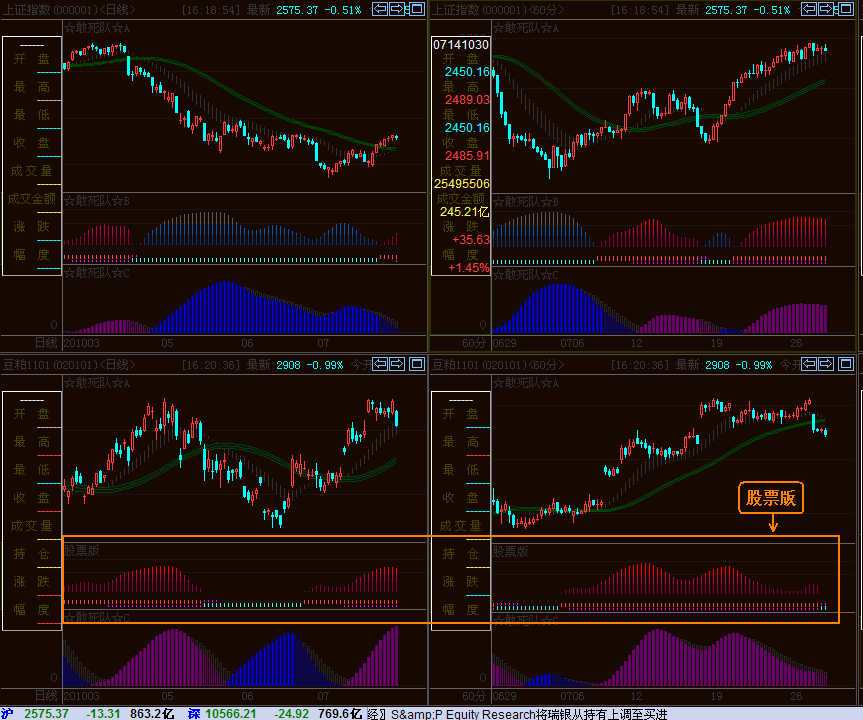Click 05 month marker on 豆粕1101 日线 axis
Screen dimensions: 863x720
167,696
